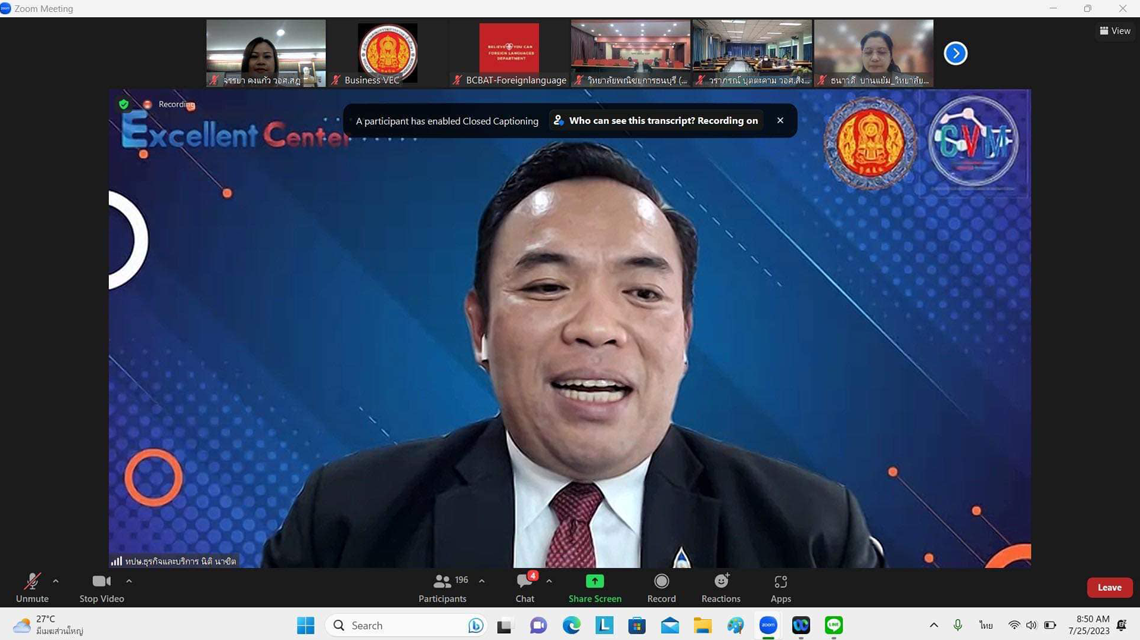Select the last visible participant video thumbnail
This screenshot has height=640, width=1140.
(x=874, y=53)
